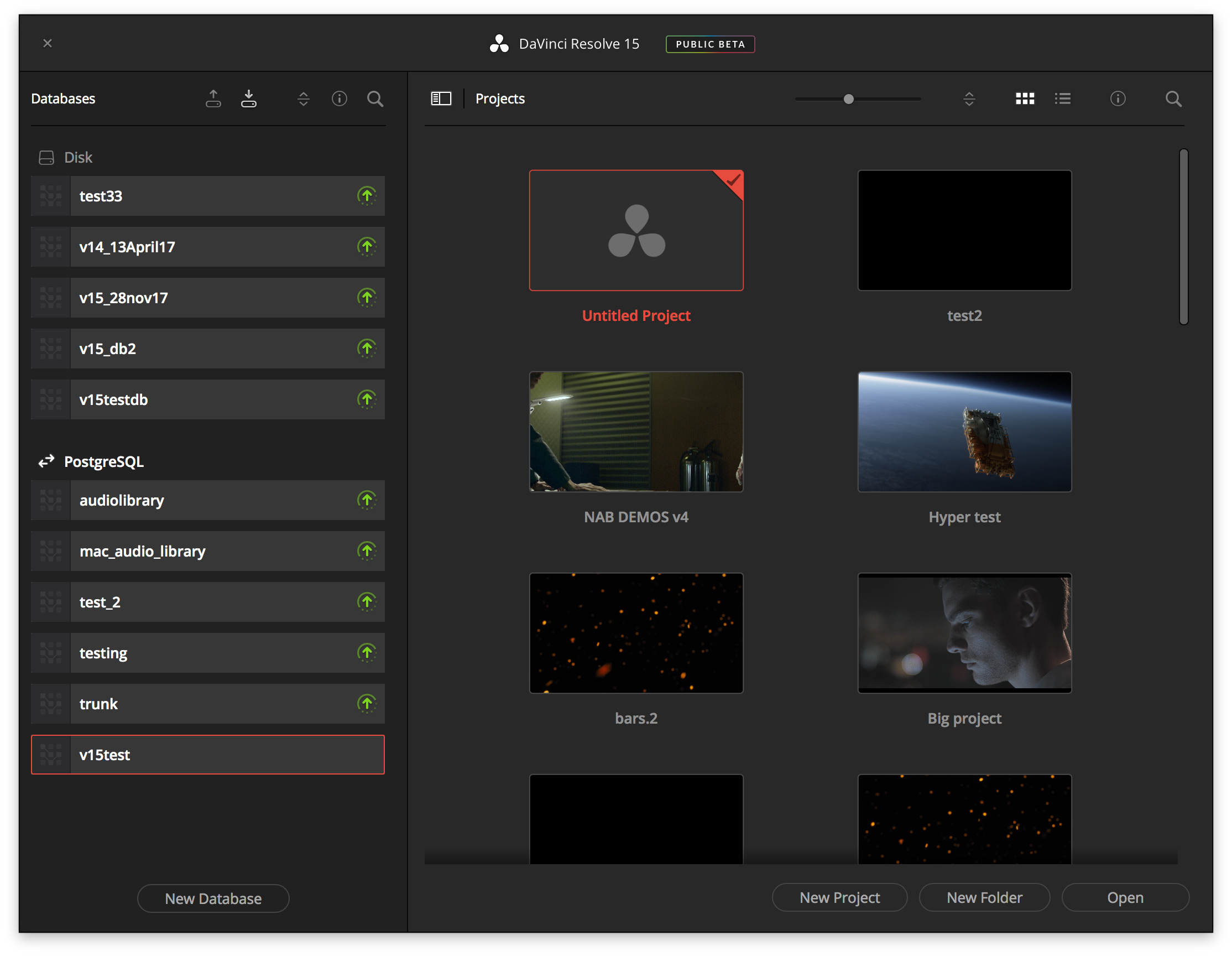
Task: Search databases with magnifier icon
Action: tap(375, 100)
